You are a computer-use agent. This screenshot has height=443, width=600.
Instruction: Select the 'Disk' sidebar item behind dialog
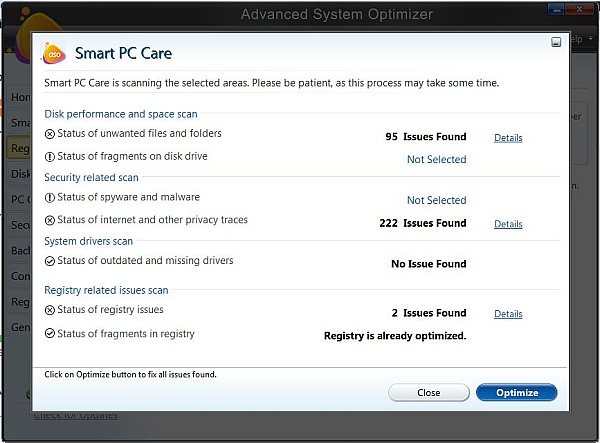click(x=20, y=174)
